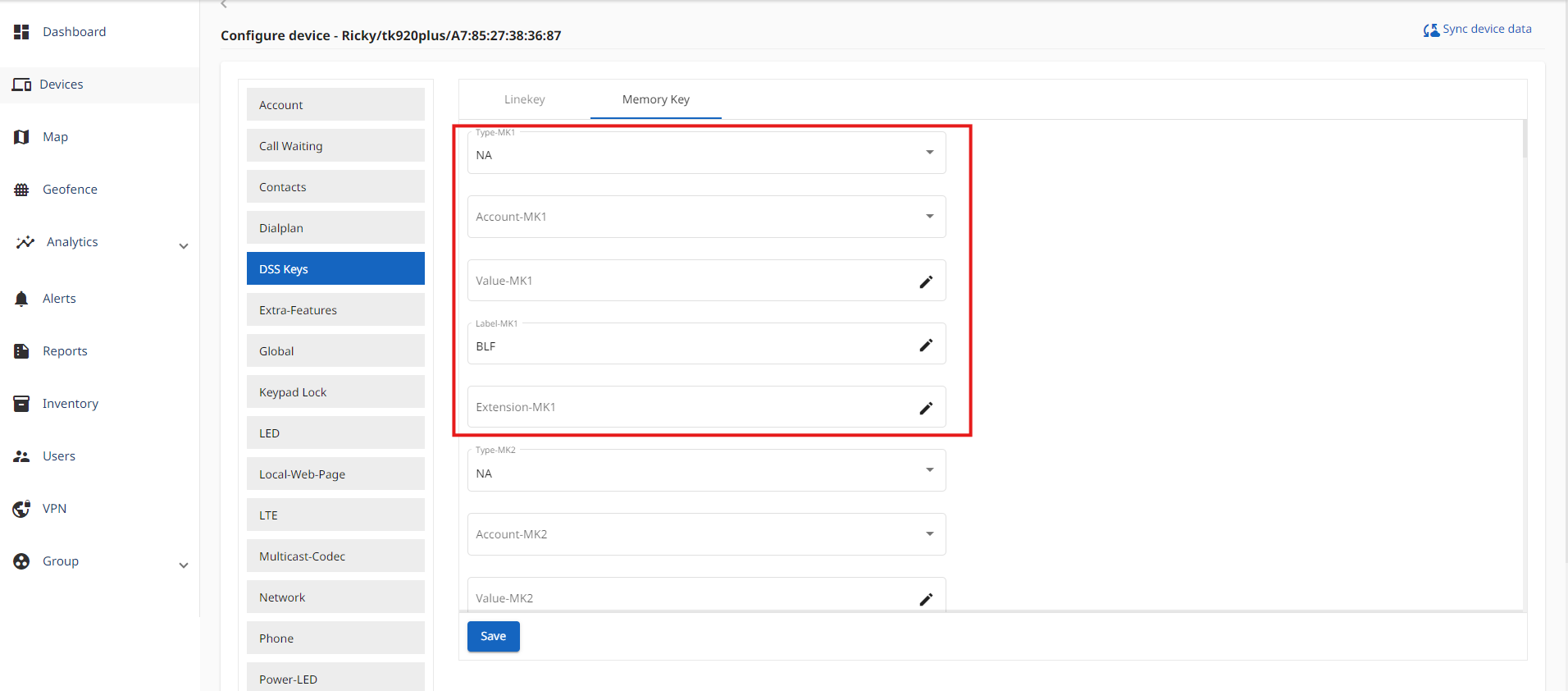
Task: Open Alerts bell icon
Action: point(21,299)
